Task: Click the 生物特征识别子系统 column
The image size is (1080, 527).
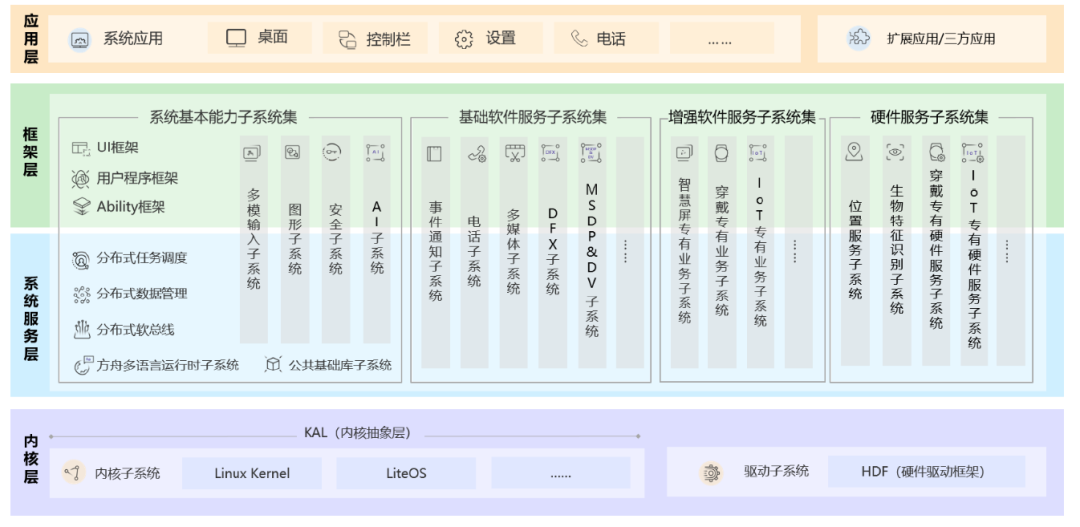Action: point(896,250)
